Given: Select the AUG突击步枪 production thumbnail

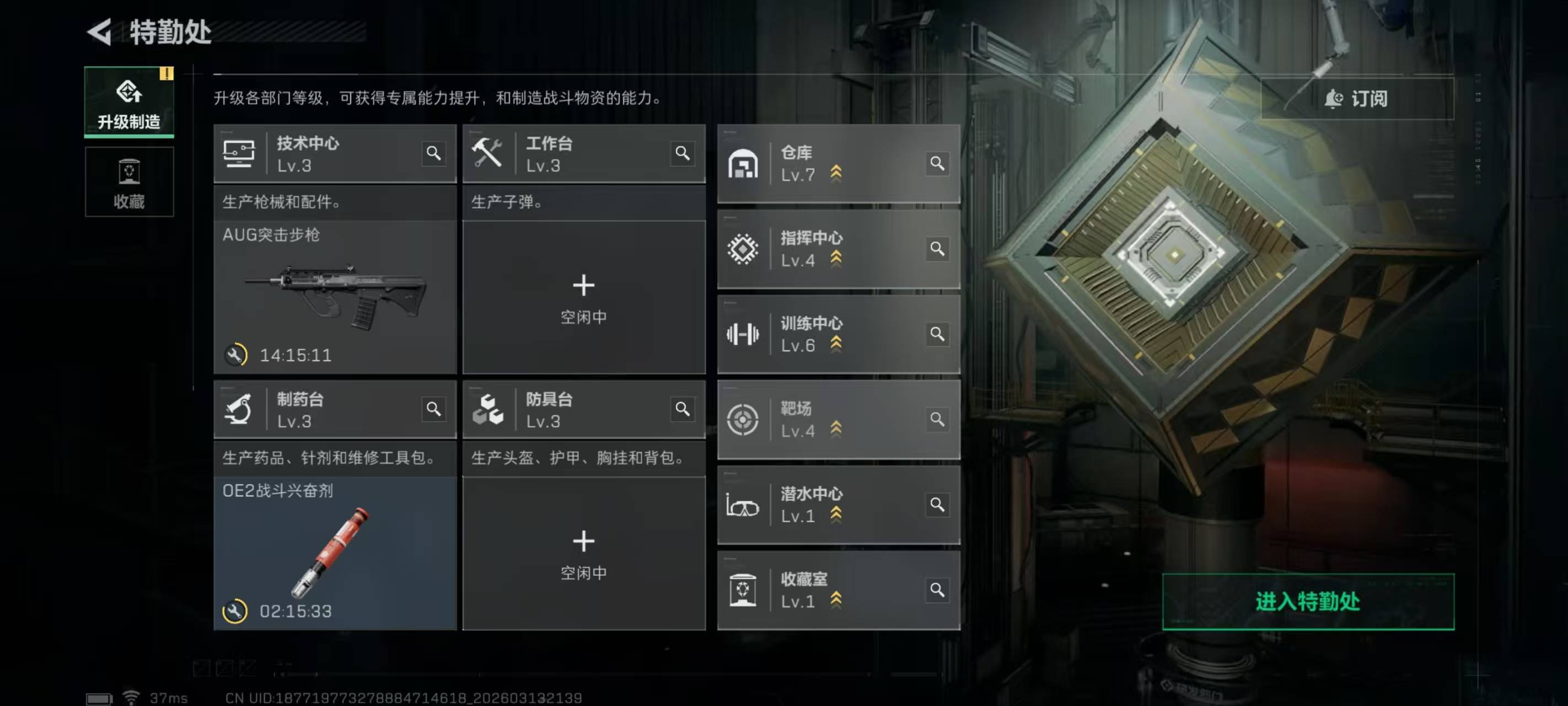Looking at the screenshot, I should (x=335, y=297).
